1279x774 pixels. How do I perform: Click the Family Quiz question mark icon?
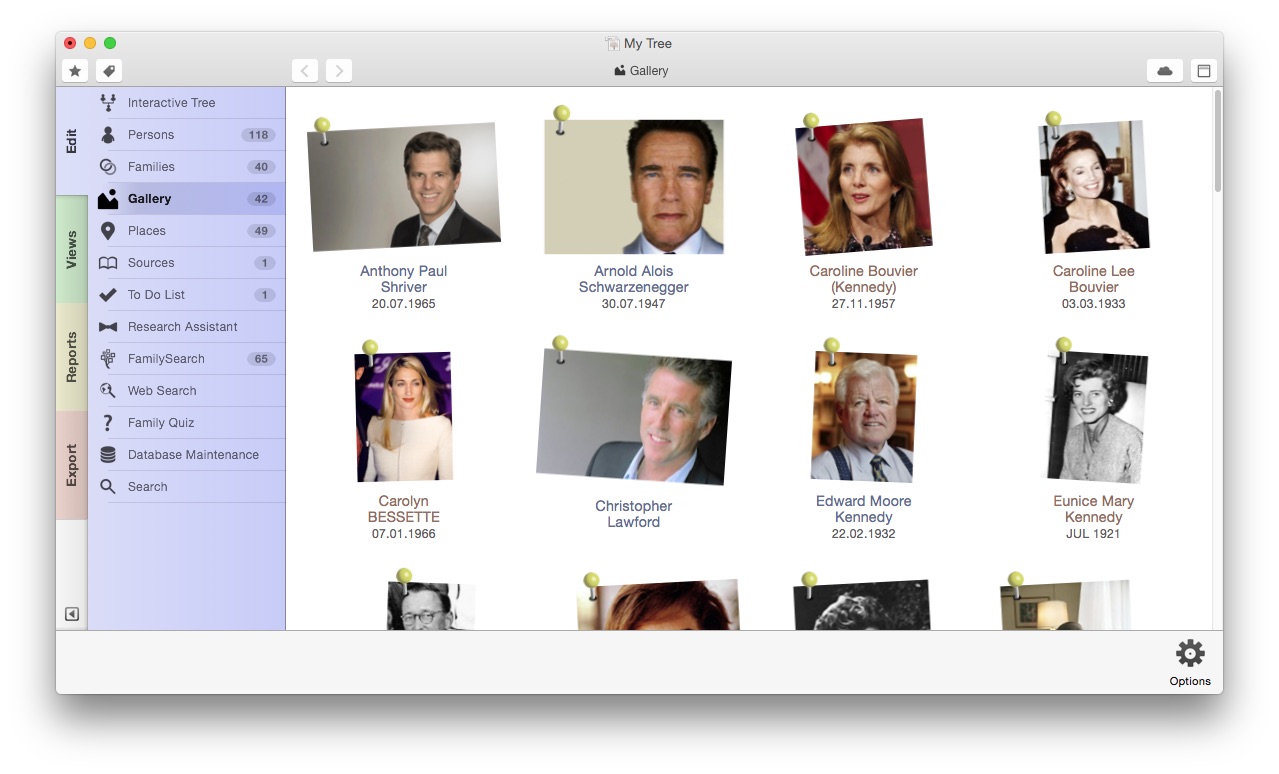[x=108, y=423]
